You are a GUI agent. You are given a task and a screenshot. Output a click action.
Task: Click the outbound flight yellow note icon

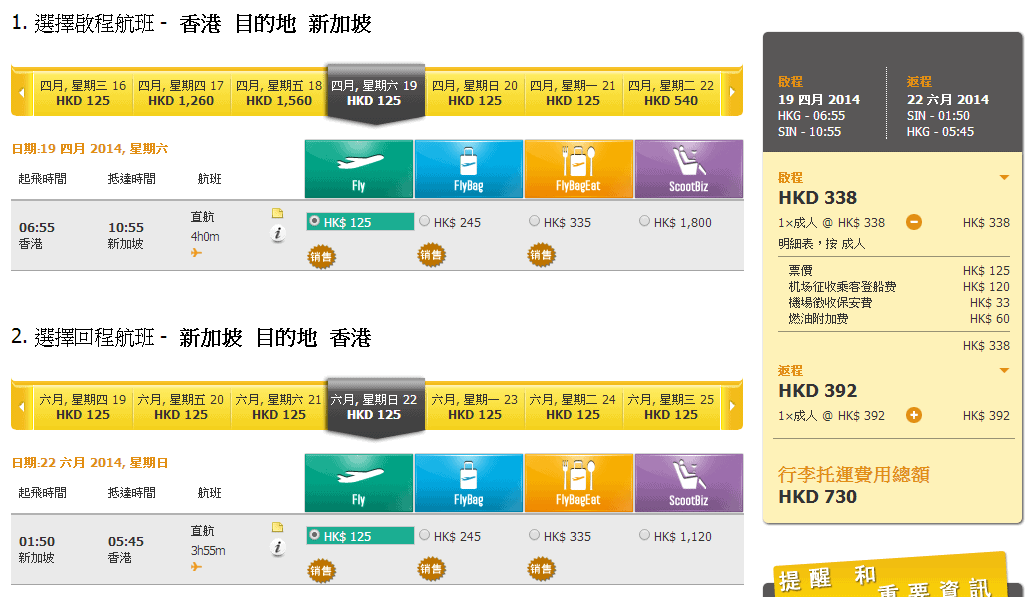tap(278, 213)
